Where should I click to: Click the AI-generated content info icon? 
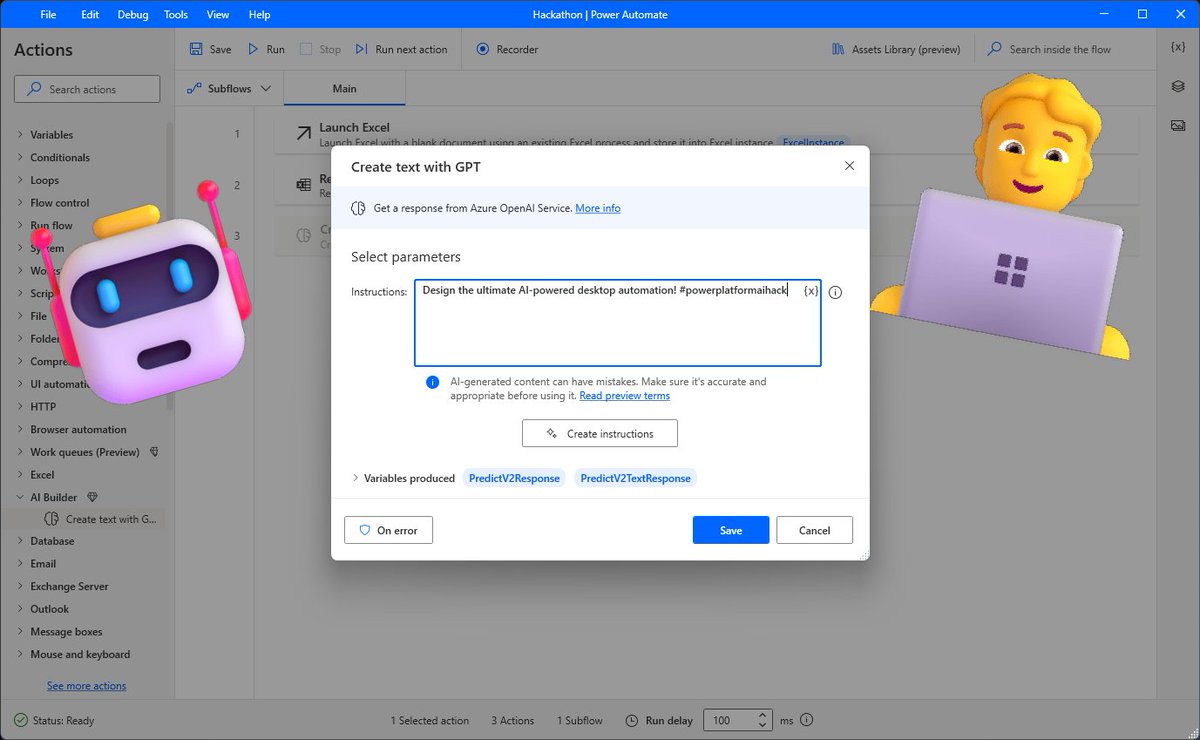(x=433, y=382)
